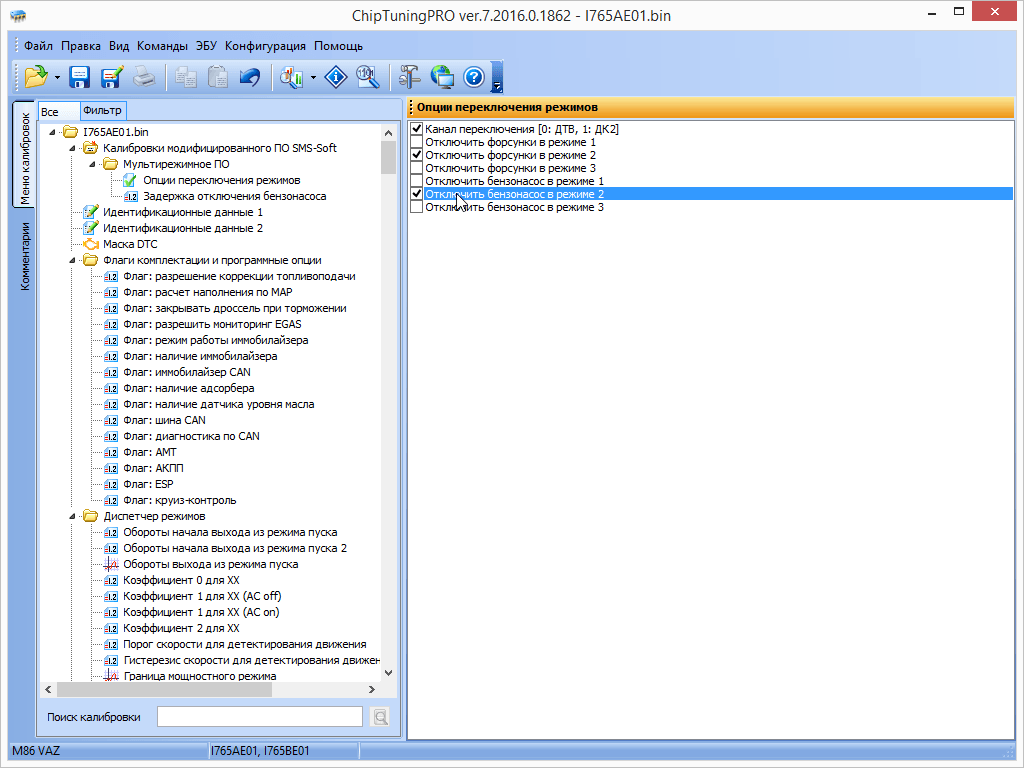Click the globe and monitor icon
The height and width of the screenshot is (768, 1024).
[x=442, y=76]
